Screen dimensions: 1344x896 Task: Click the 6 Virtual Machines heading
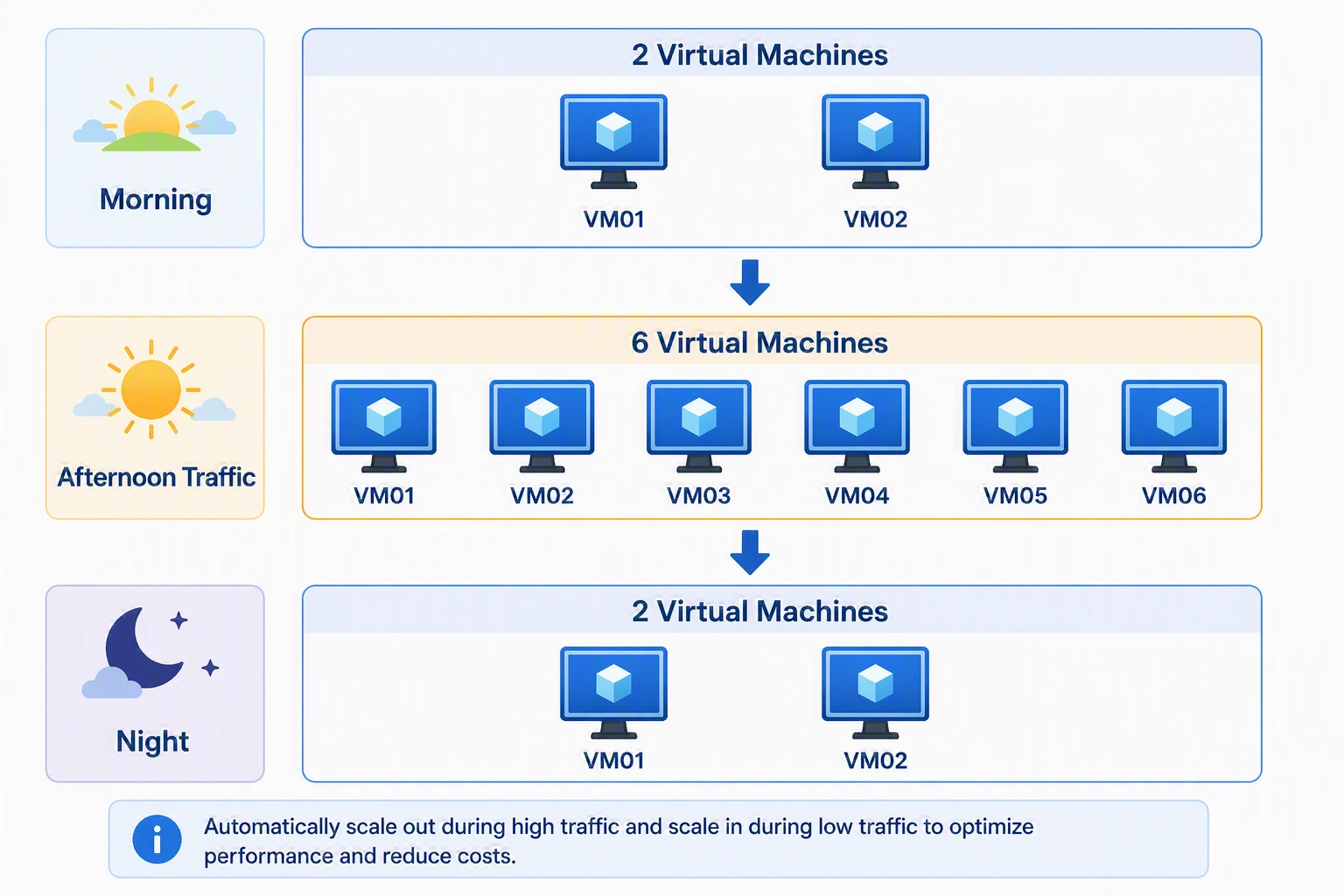click(x=759, y=342)
